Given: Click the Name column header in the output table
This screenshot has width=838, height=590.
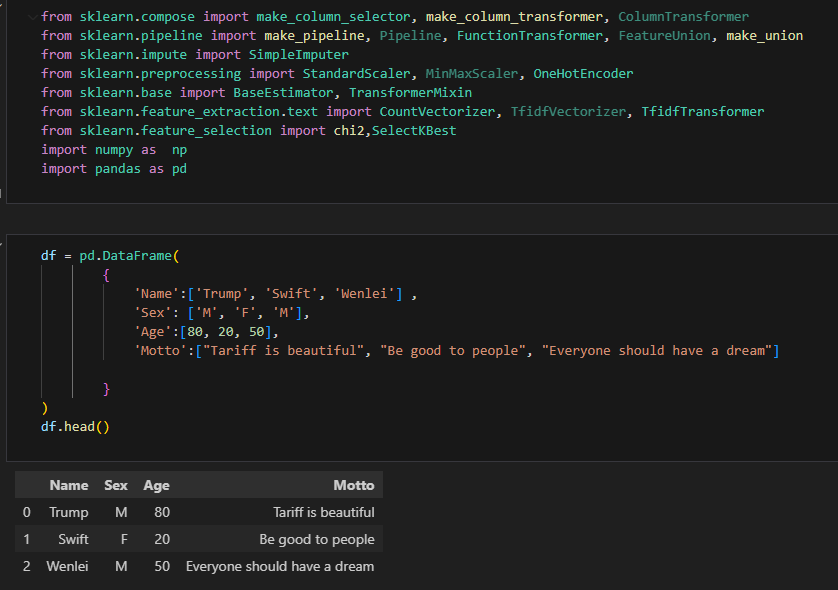Looking at the screenshot, I should pyautogui.click(x=69, y=485).
